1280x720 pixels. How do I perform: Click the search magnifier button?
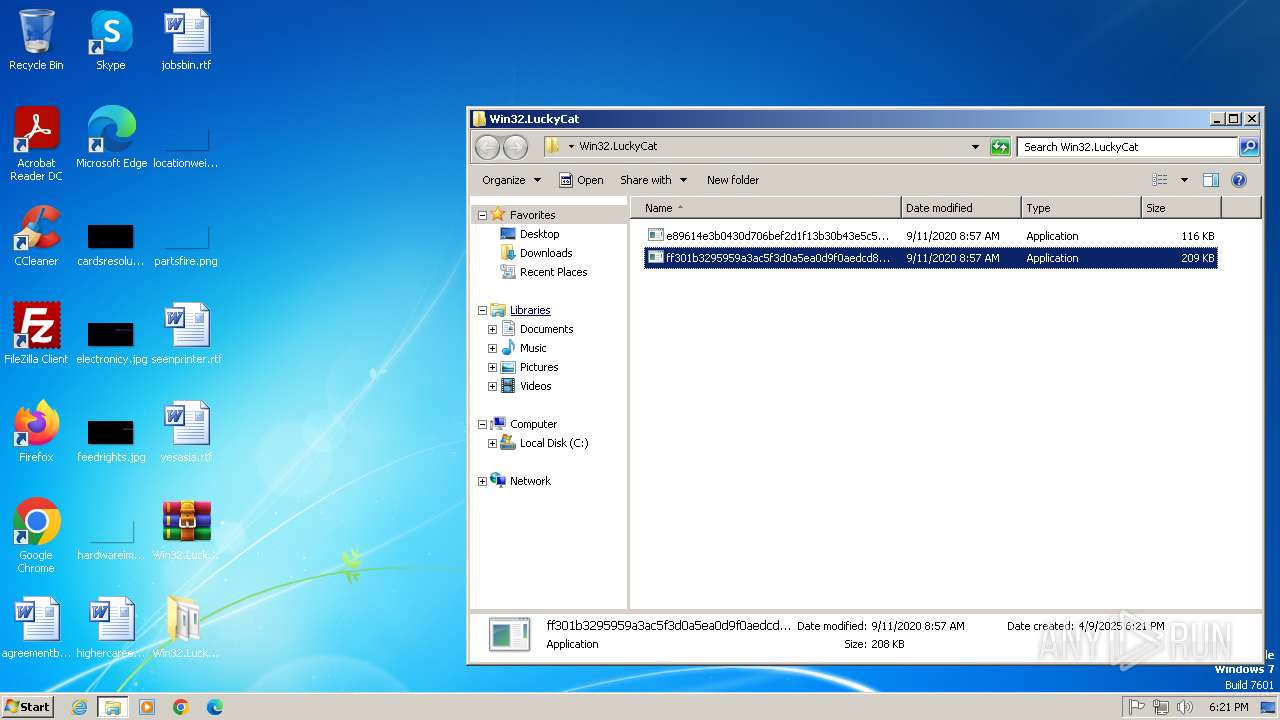[x=1248, y=147]
